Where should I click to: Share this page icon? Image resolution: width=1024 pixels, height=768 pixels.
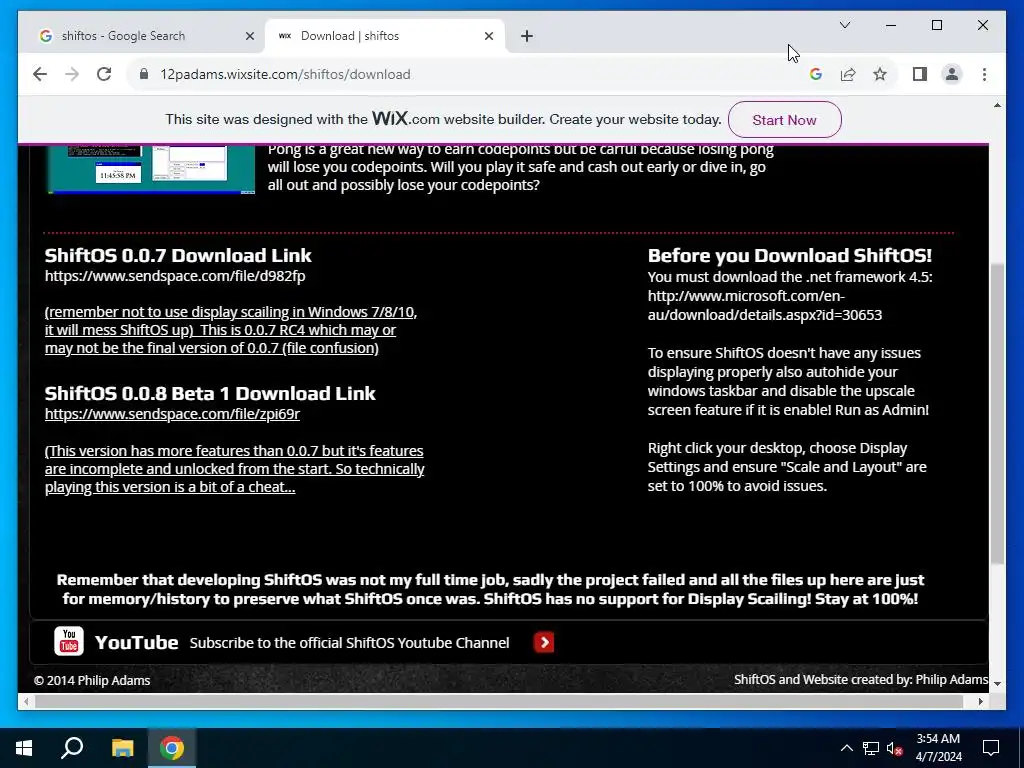[848, 74]
